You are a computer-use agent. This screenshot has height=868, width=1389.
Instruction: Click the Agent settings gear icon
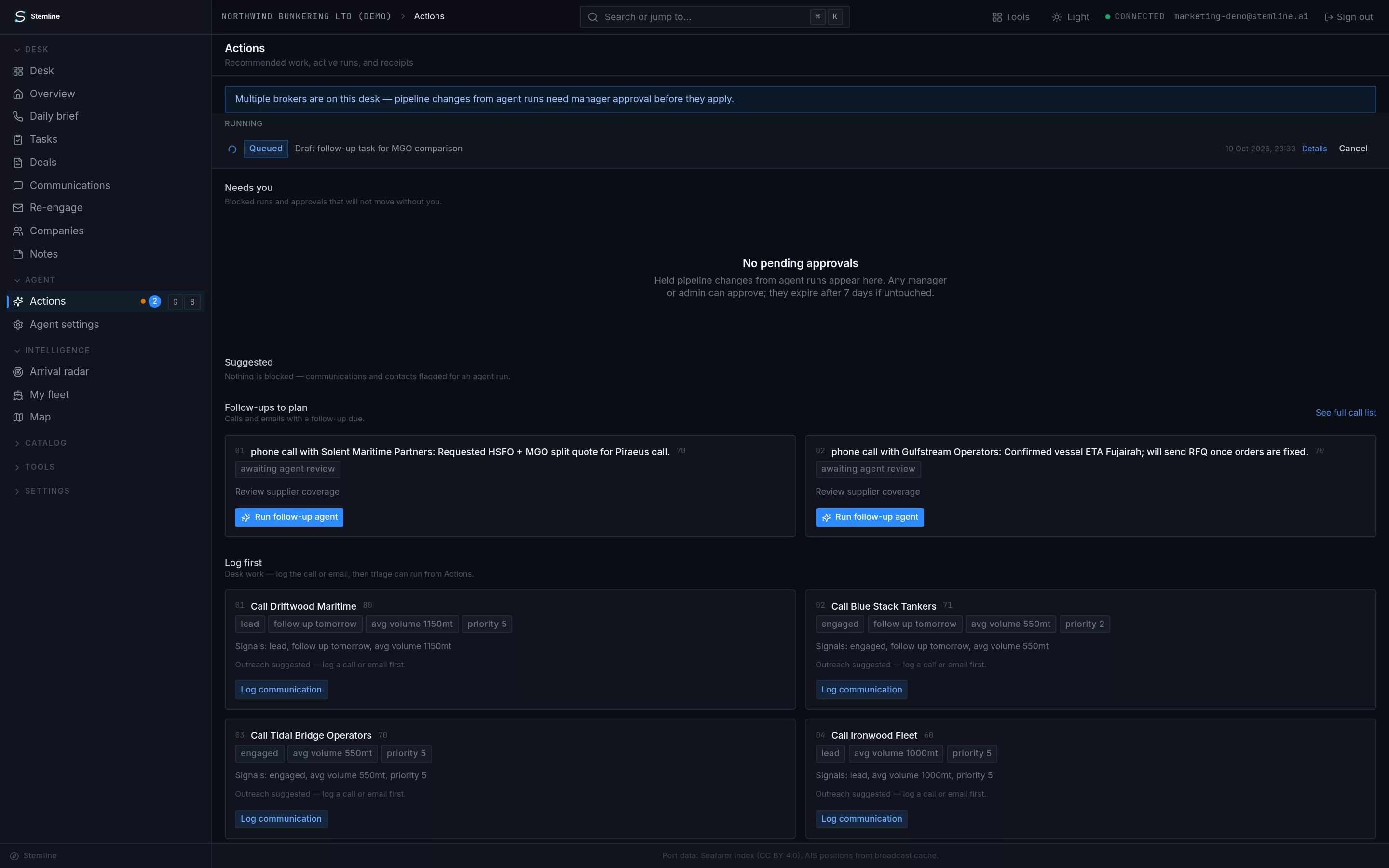(x=18, y=325)
